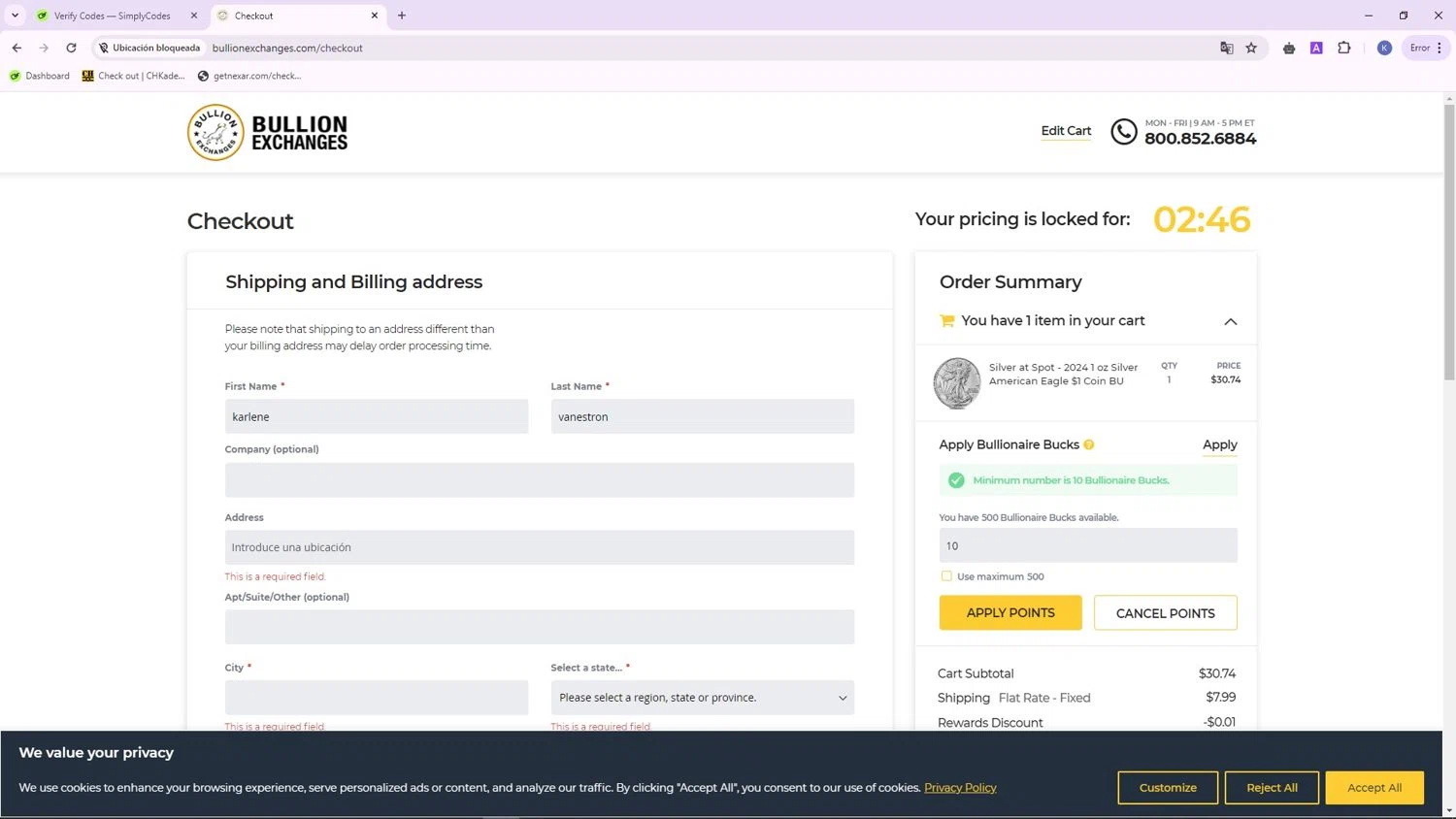Open the browser extensions puzzle icon
Image resolution: width=1456 pixels, height=819 pixels.
pyautogui.click(x=1344, y=48)
